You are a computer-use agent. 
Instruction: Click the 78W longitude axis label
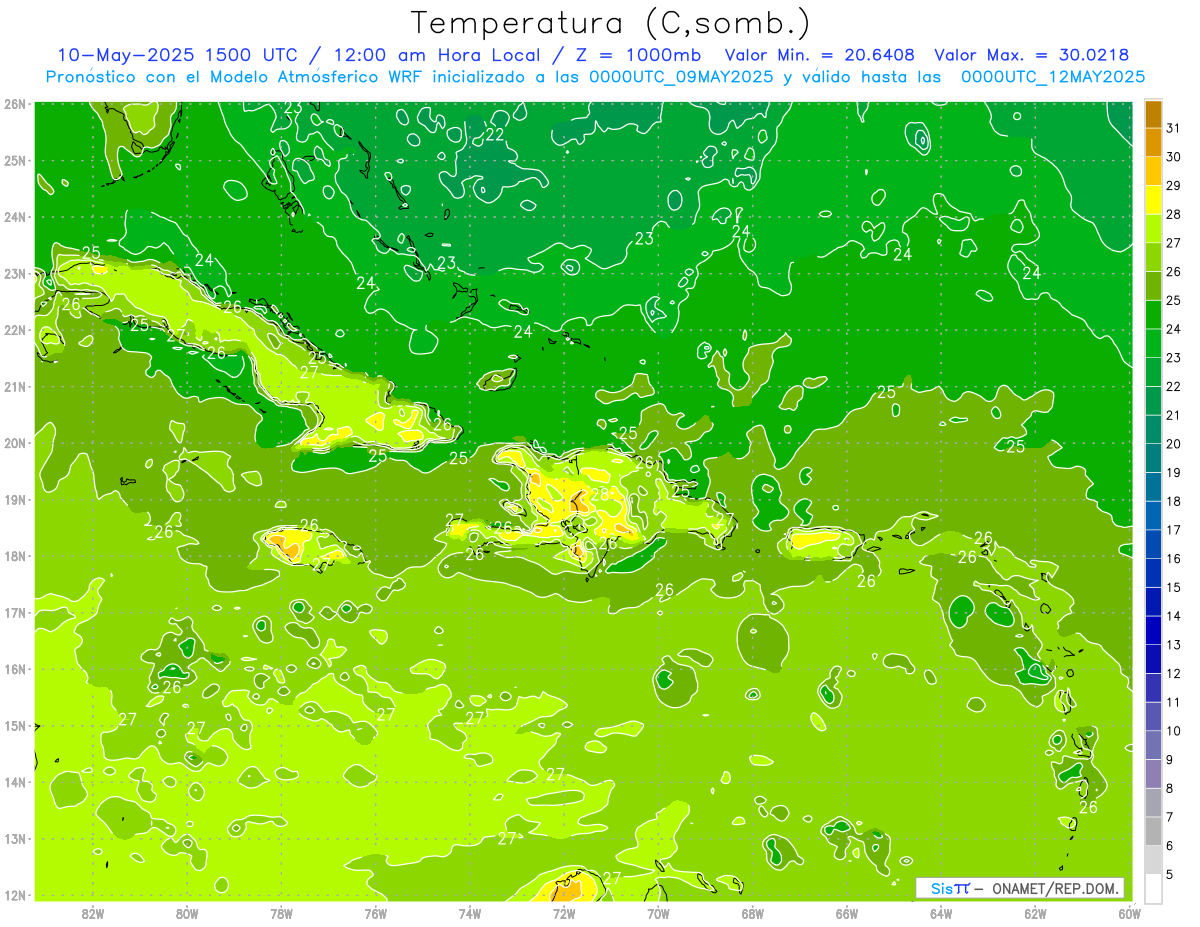(281, 913)
